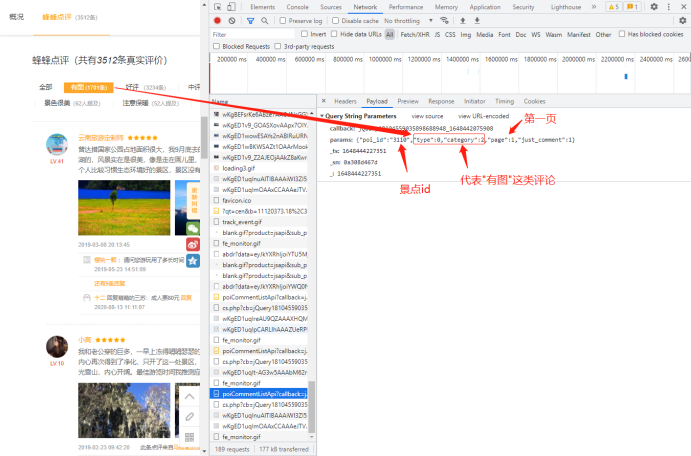The width and height of the screenshot is (691, 456).
Task: Click view source link
Action: [x=427, y=116]
